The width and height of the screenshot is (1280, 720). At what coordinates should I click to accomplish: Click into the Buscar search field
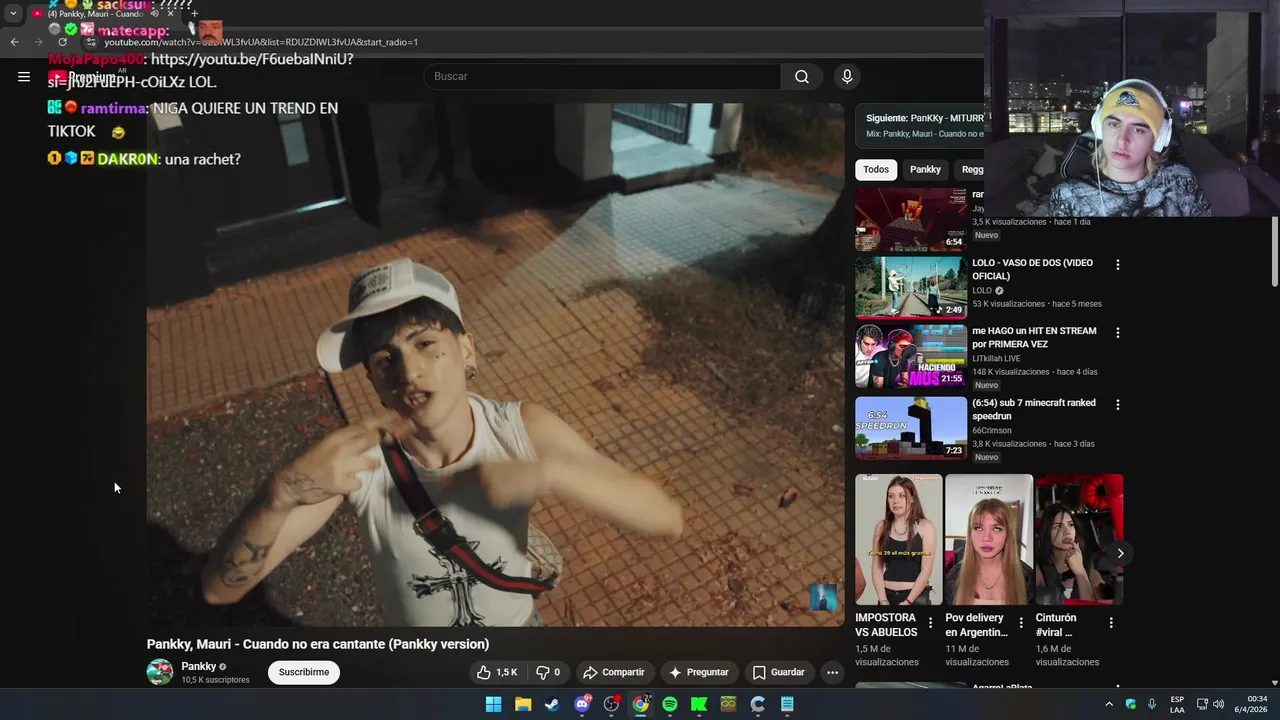603,76
